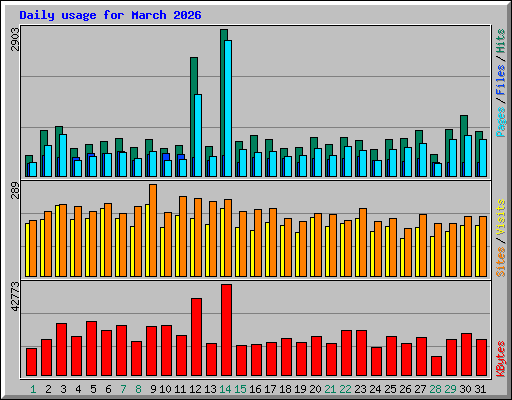Click the KBytes legend label
Screen dimensions: 512x400
(x=501, y=359)
